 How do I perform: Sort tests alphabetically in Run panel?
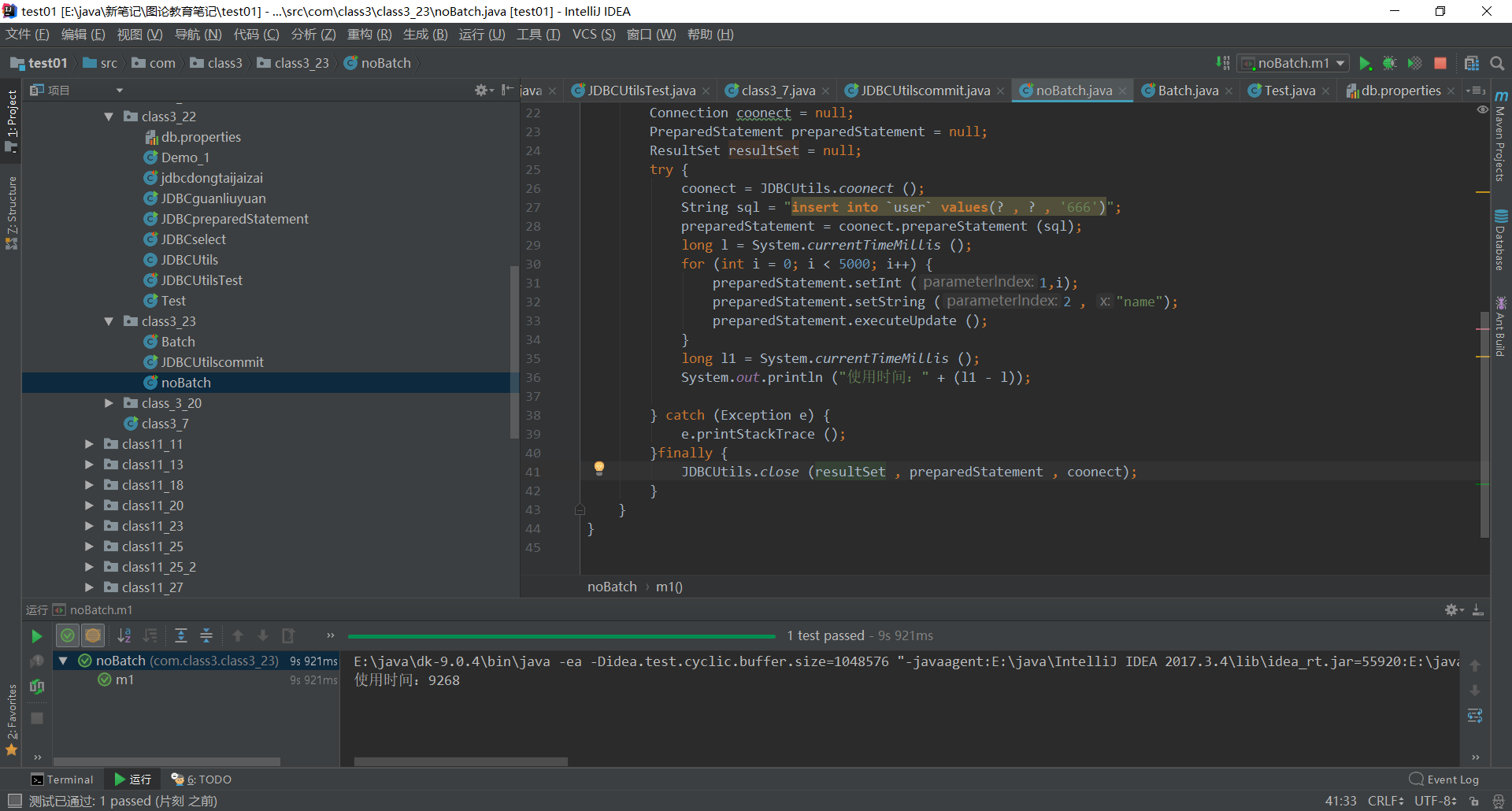[124, 635]
